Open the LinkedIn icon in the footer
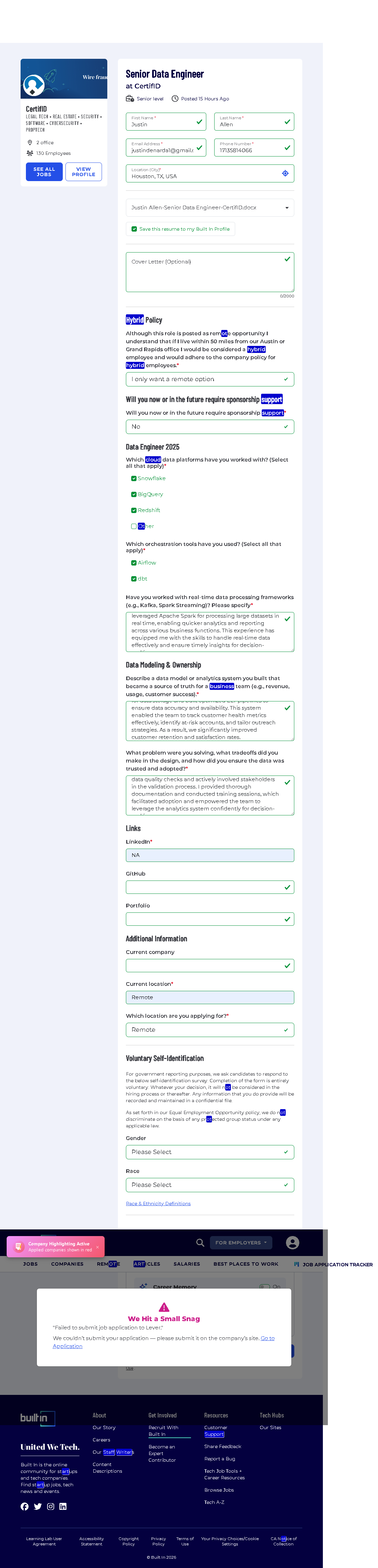The image size is (378, 1568). click(x=63, y=1507)
